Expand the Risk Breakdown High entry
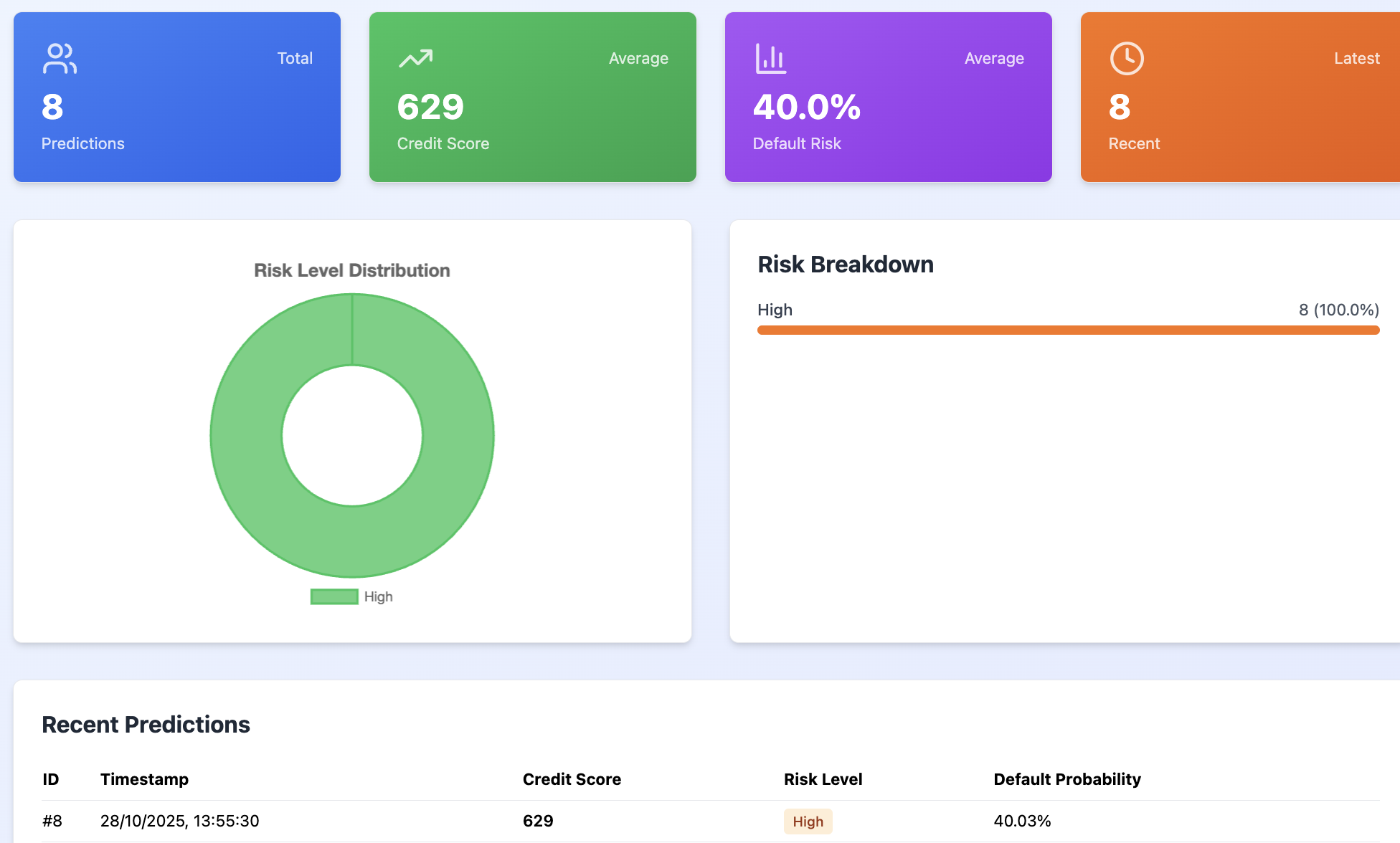 (x=775, y=310)
